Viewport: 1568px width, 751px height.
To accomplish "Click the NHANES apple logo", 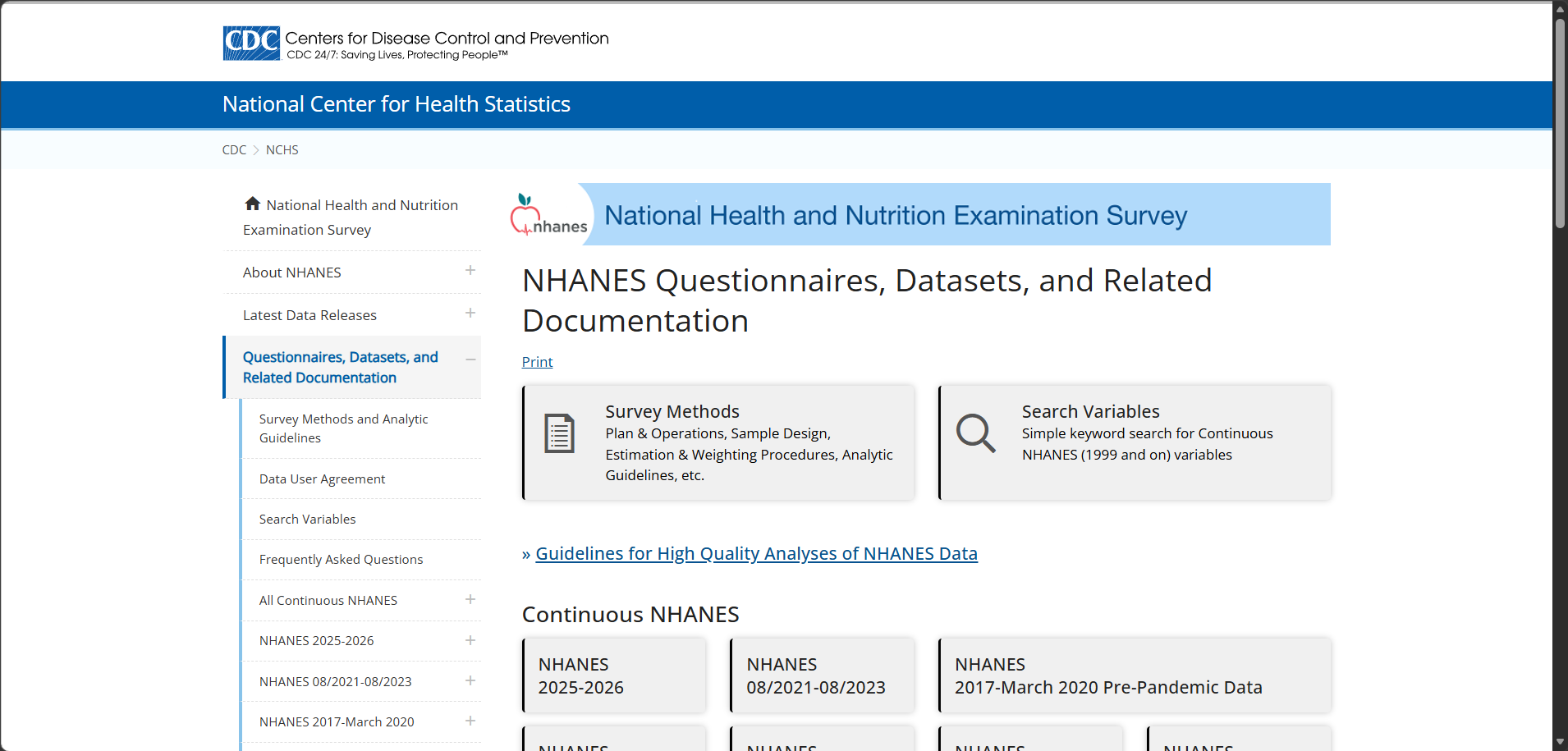I will click(x=548, y=215).
